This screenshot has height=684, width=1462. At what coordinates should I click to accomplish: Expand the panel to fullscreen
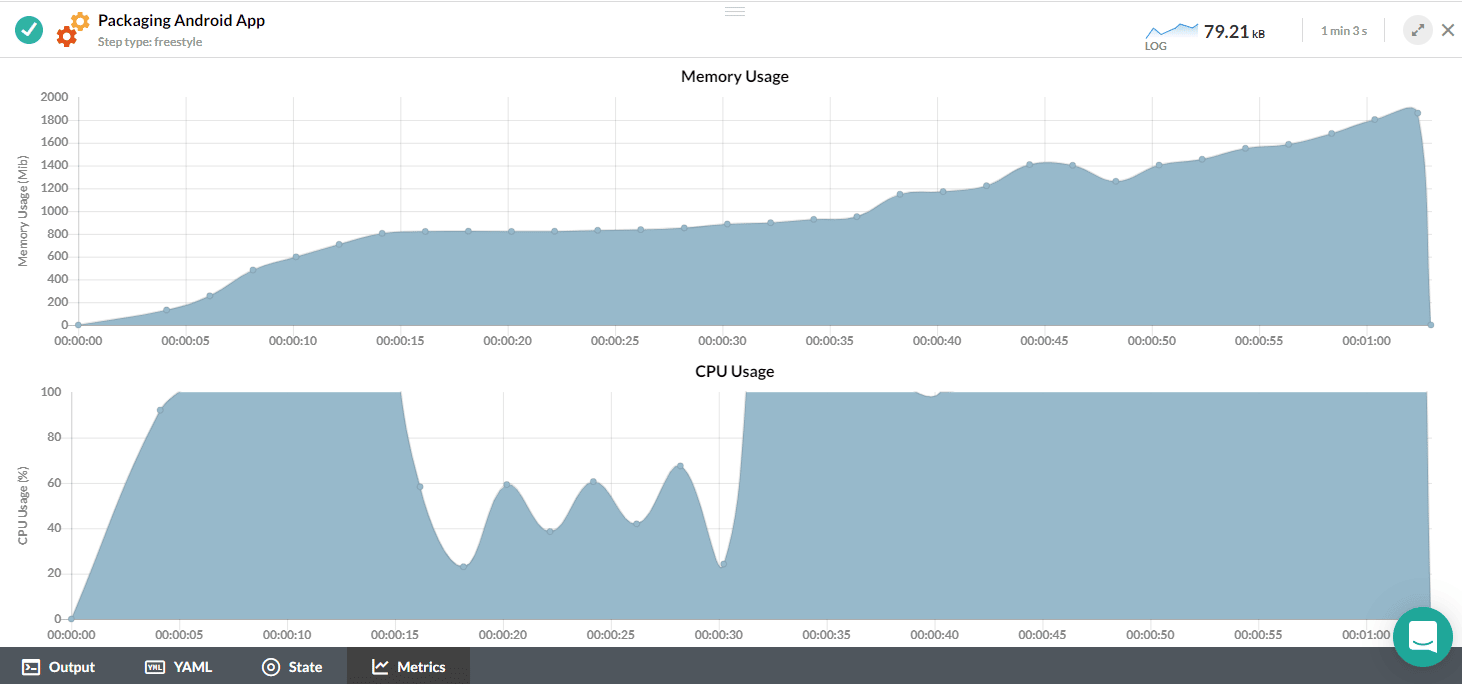coord(1417,30)
